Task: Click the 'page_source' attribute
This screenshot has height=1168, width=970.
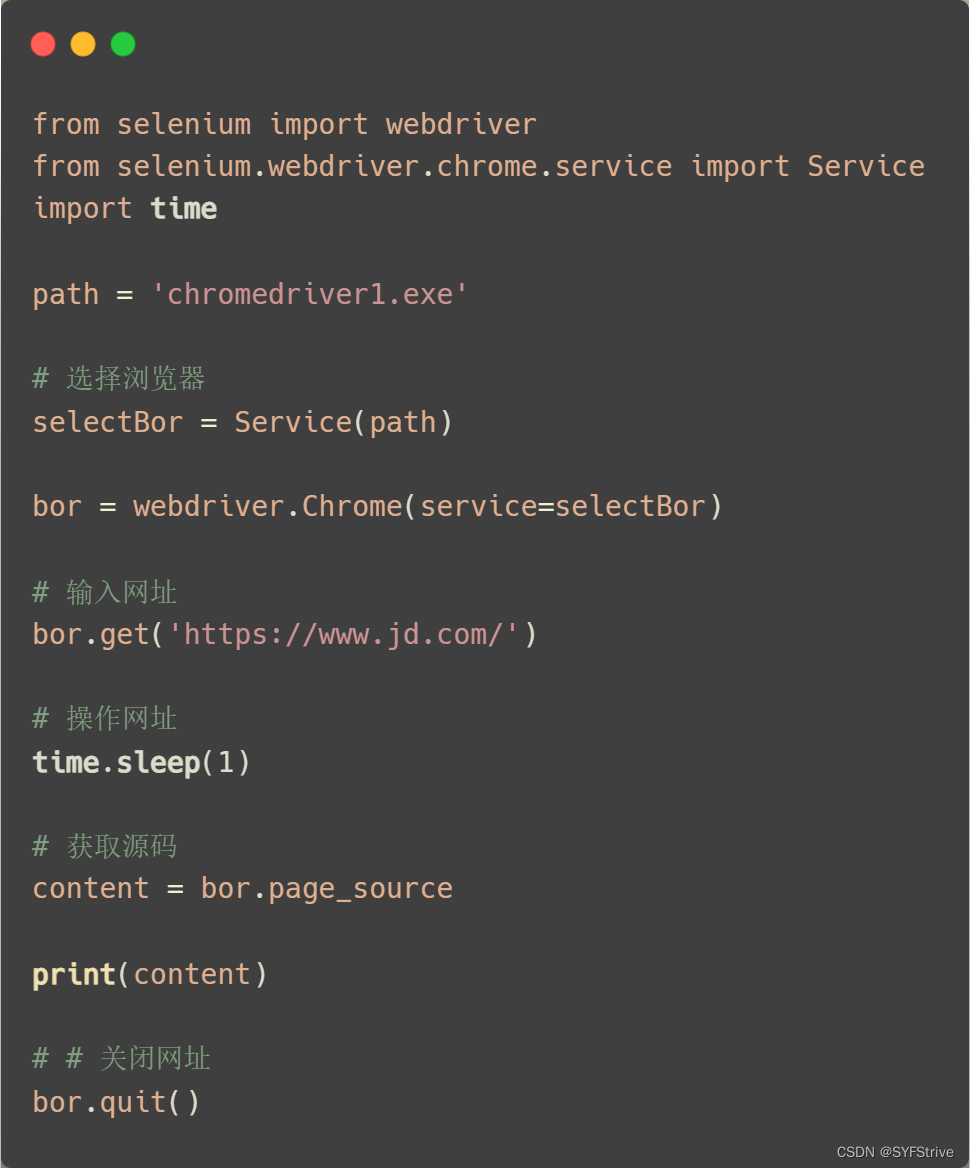Action: coord(360,888)
